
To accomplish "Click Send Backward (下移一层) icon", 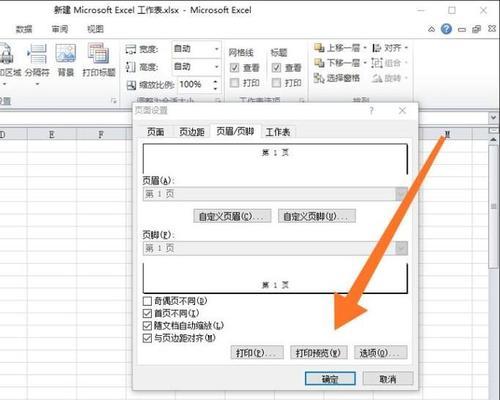I will coord(319,63).
